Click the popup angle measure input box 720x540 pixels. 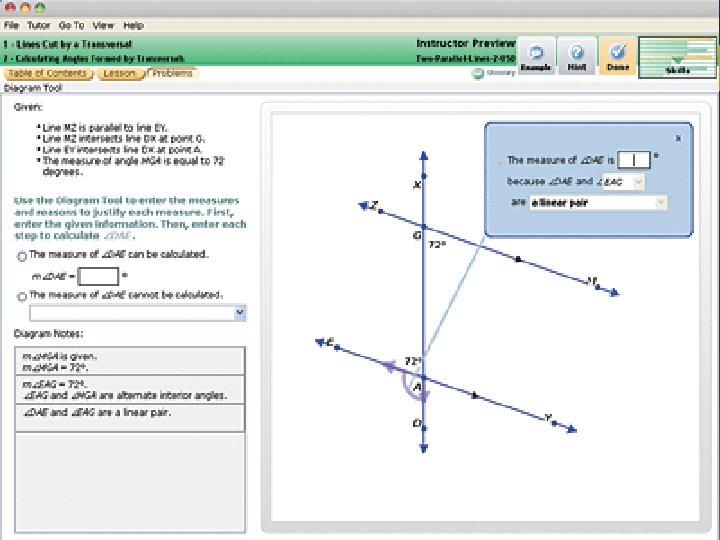coord(634,160)
